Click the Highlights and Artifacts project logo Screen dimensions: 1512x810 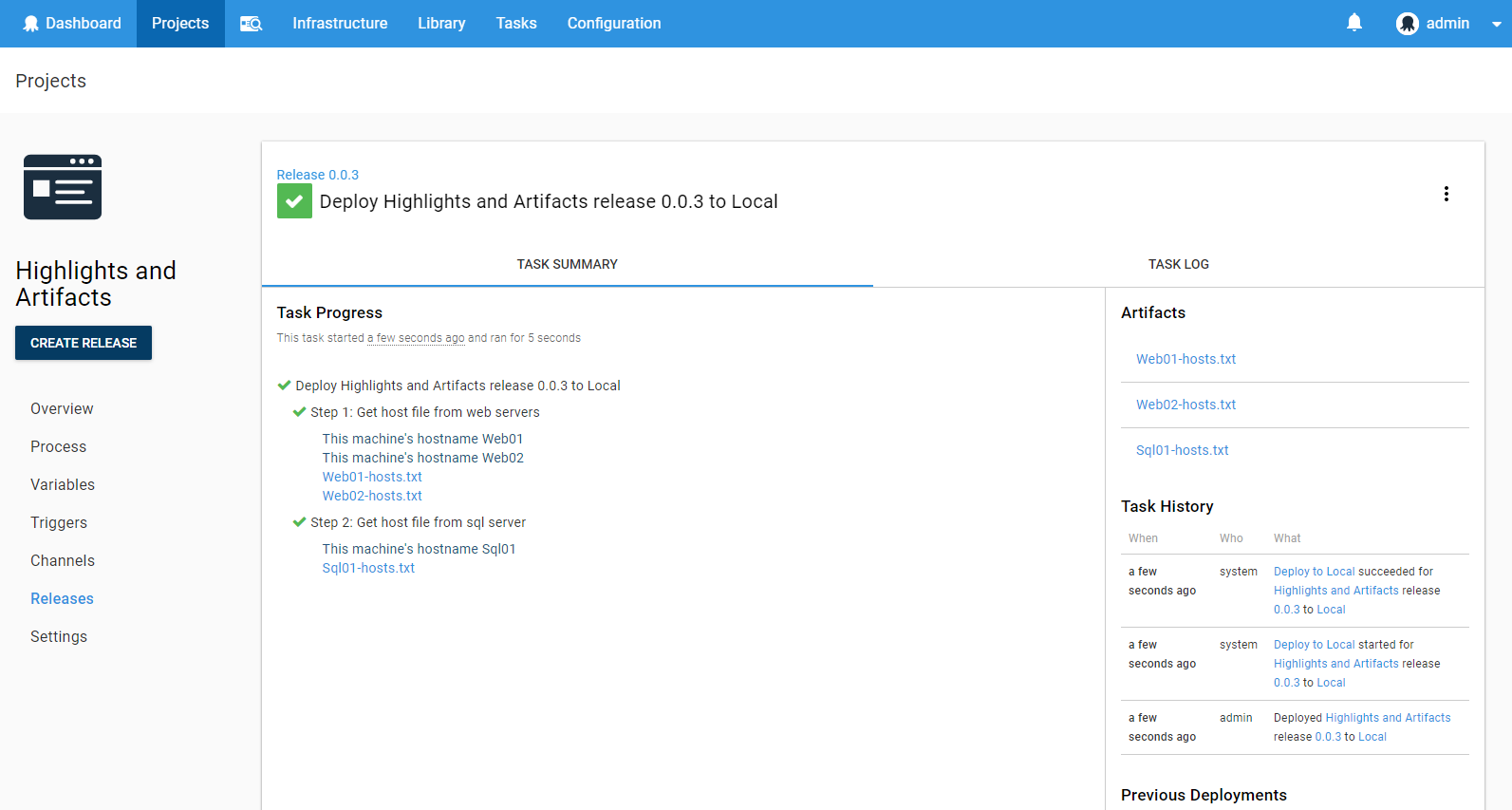(63, 187)
